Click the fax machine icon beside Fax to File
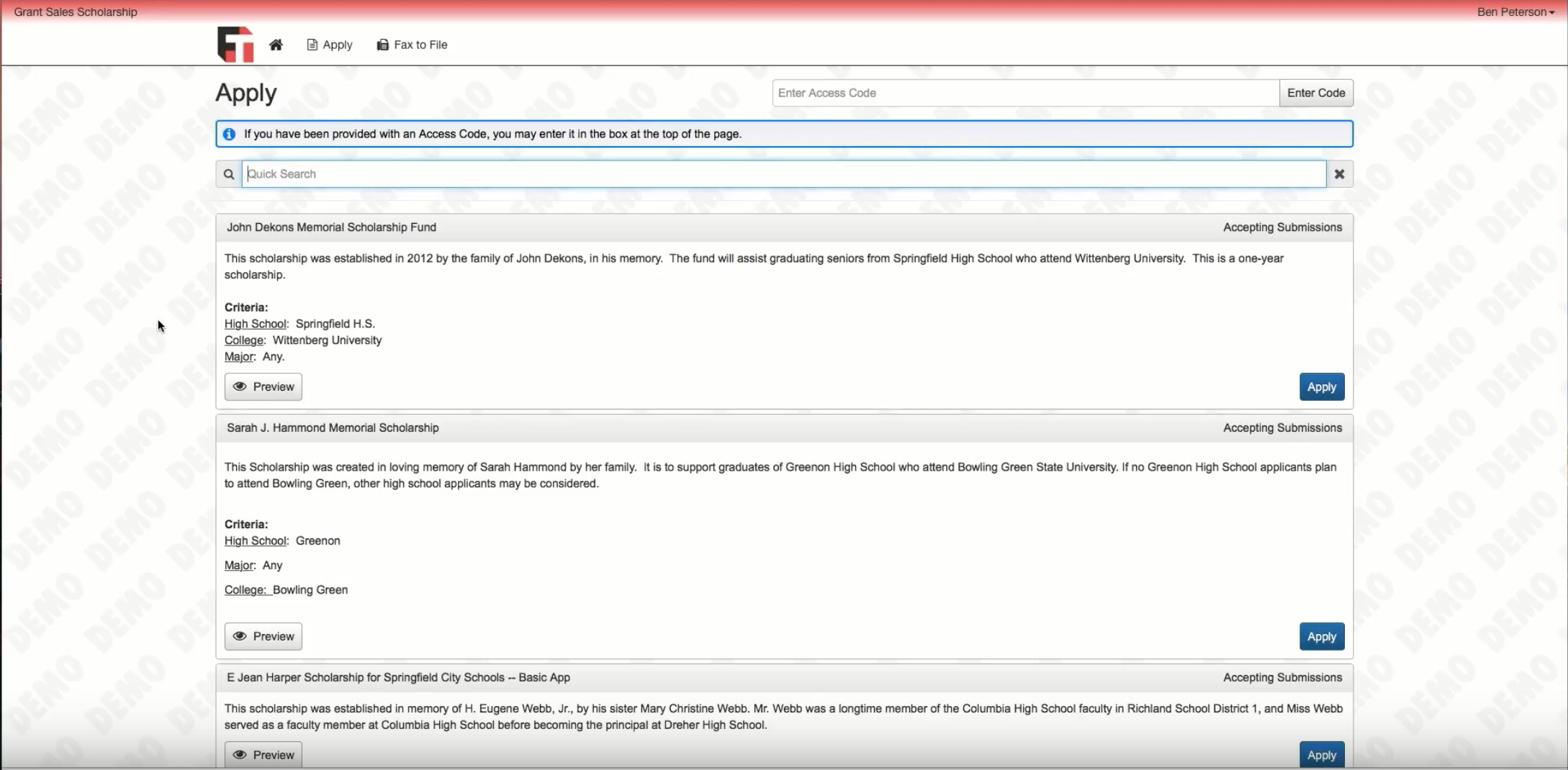Viewport: 1568px width, 770px height. tap(382, 44)
